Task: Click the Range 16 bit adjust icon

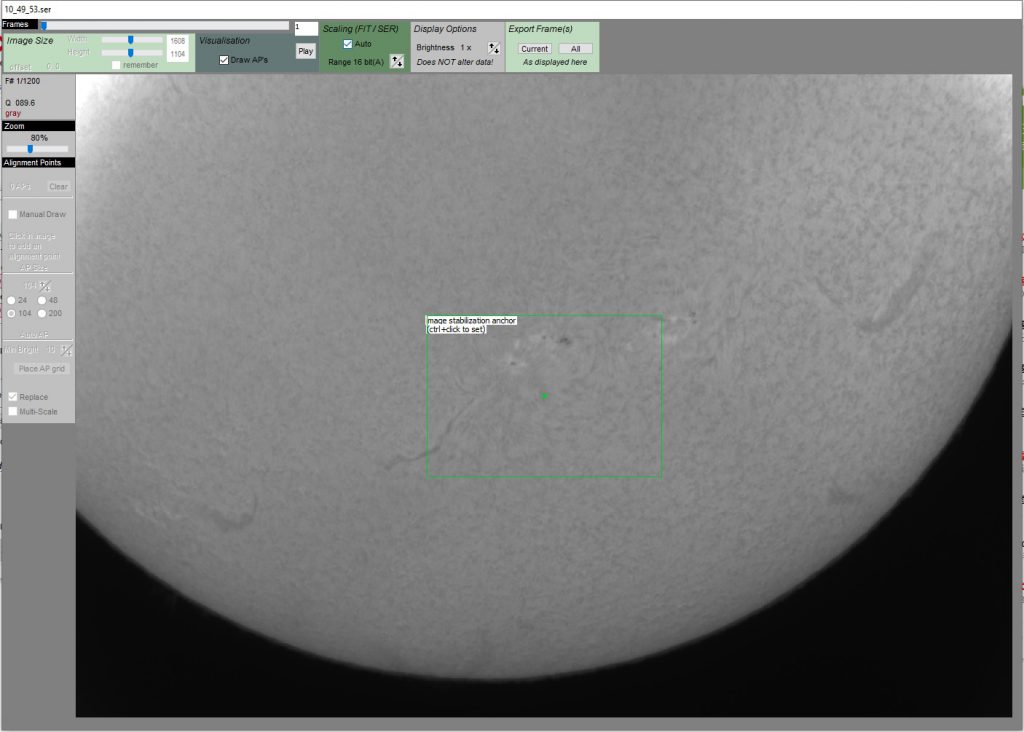Action: click(396, 62)
